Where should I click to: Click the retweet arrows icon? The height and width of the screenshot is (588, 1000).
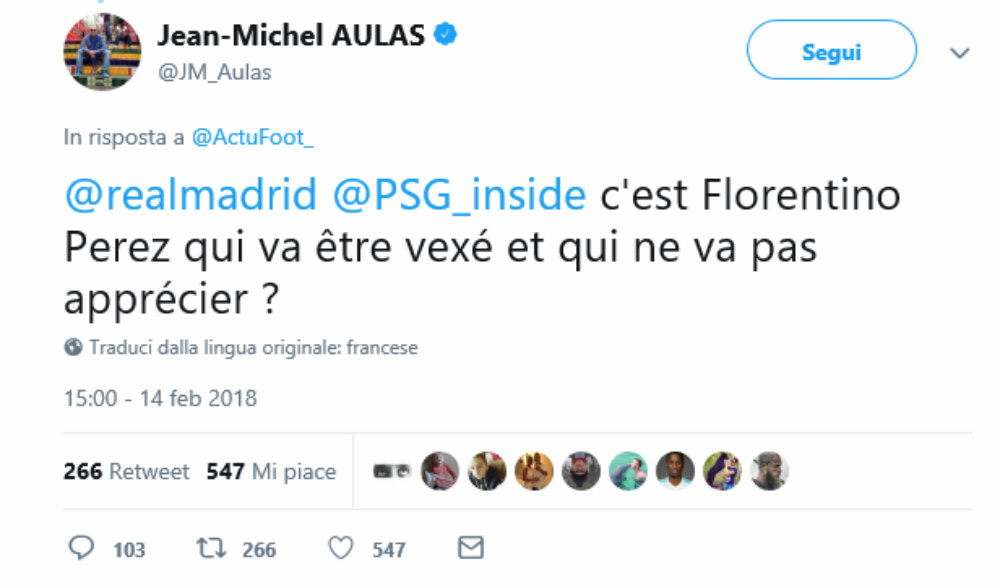click(208, 548)
